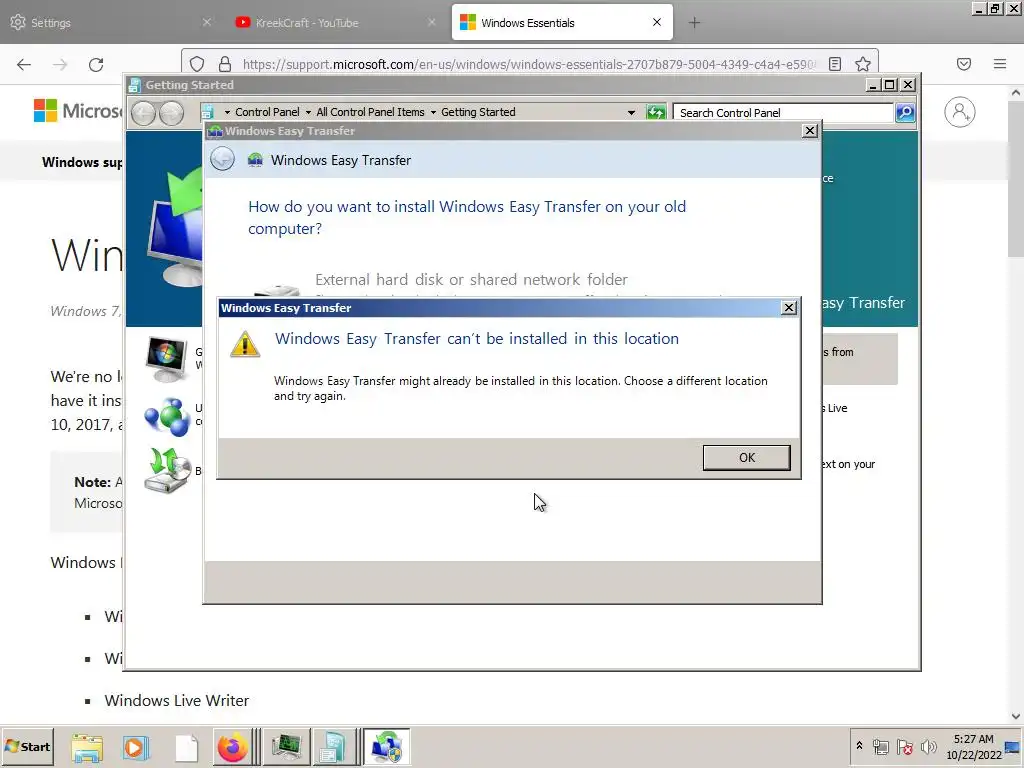Expand the Control Panel breadcrumb dropdown arrow
This screenshot has width=1024, height=768.
coord(227,112)
